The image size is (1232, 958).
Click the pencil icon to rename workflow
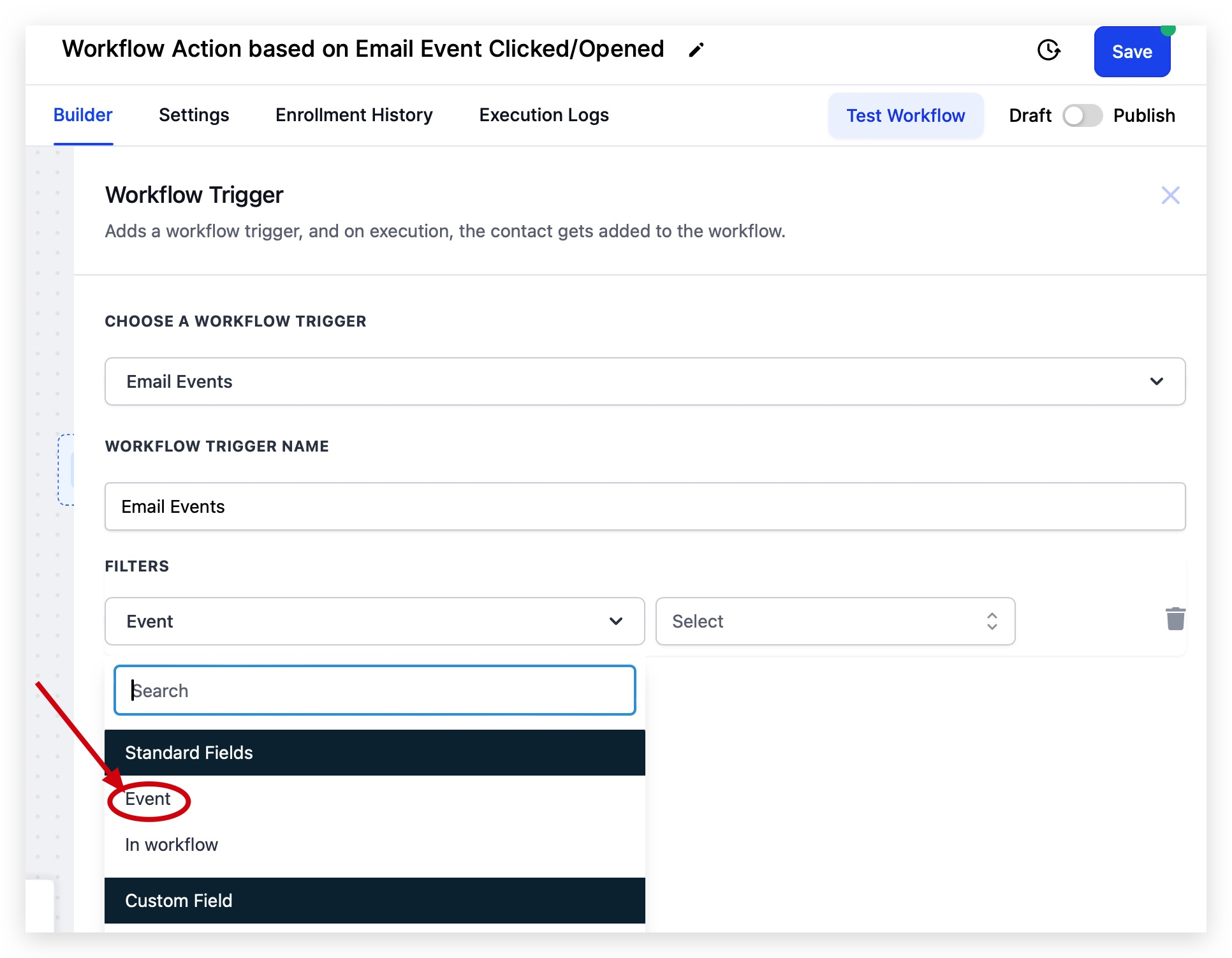click(696, 50)
